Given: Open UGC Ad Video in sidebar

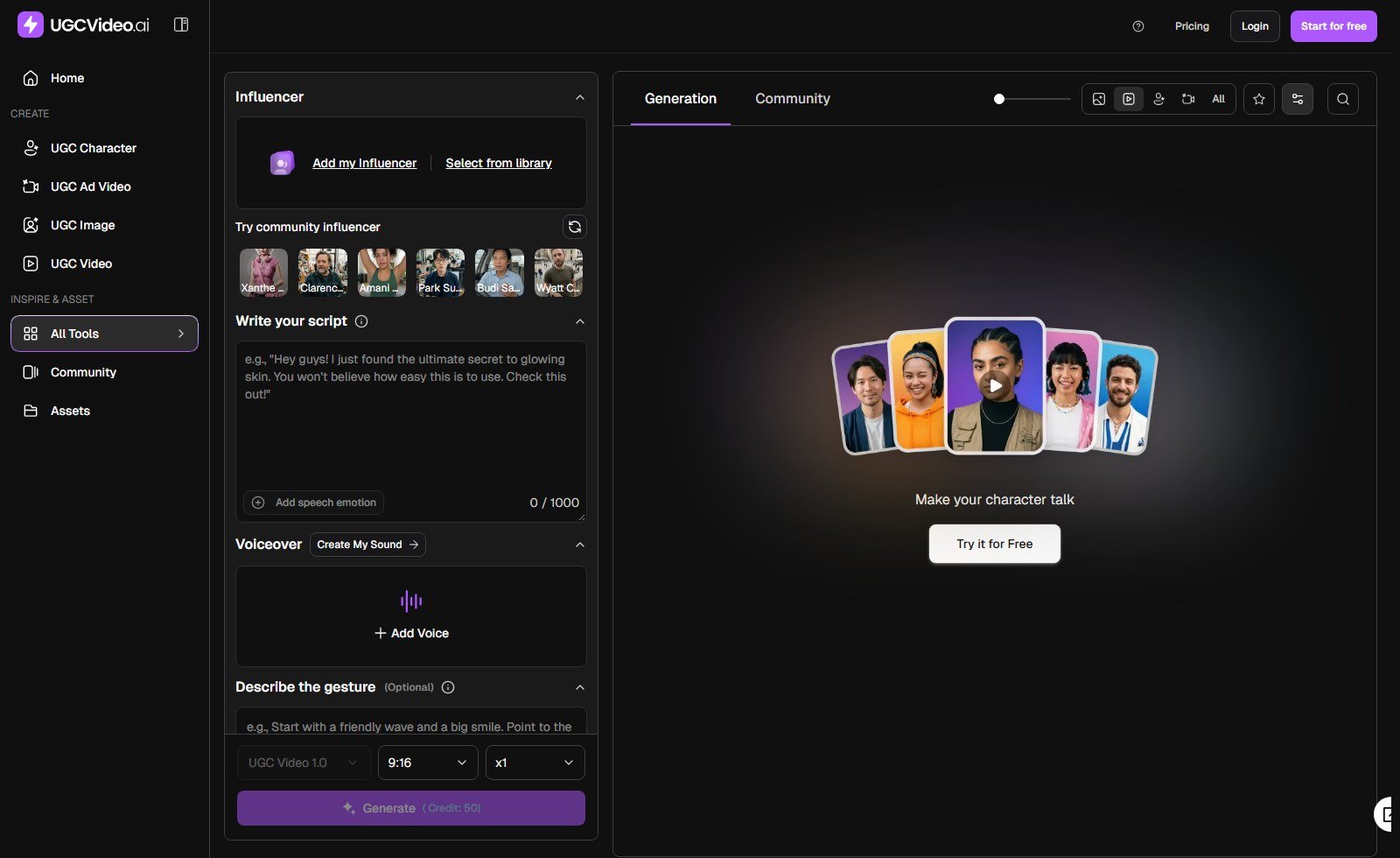Looking at the screenshot, I should point(104,186).
